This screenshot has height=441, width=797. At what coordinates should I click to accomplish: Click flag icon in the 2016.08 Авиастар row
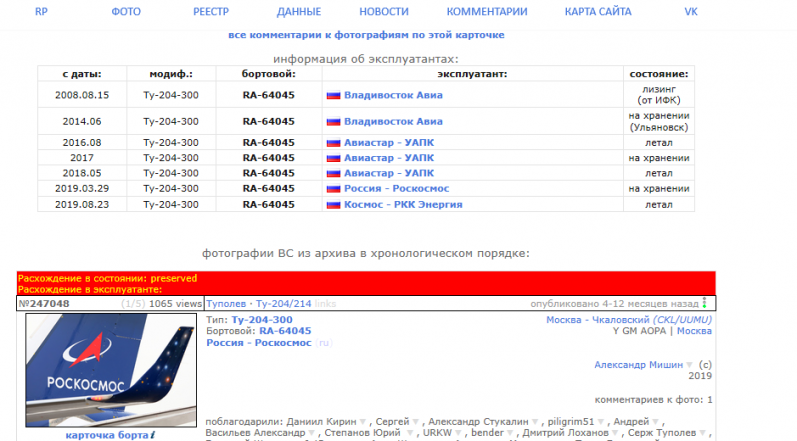point(334,142)
